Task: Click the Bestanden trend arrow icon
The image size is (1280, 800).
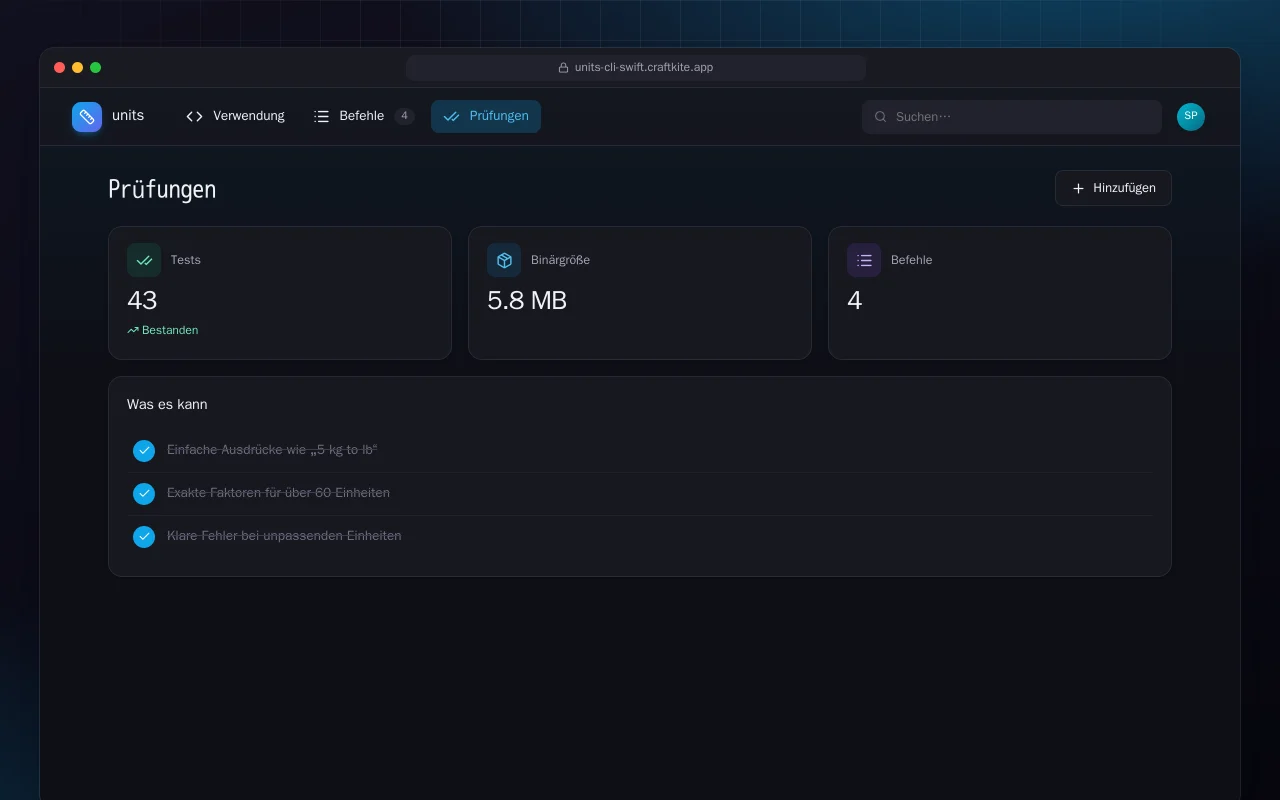Action: pos(133,330)
